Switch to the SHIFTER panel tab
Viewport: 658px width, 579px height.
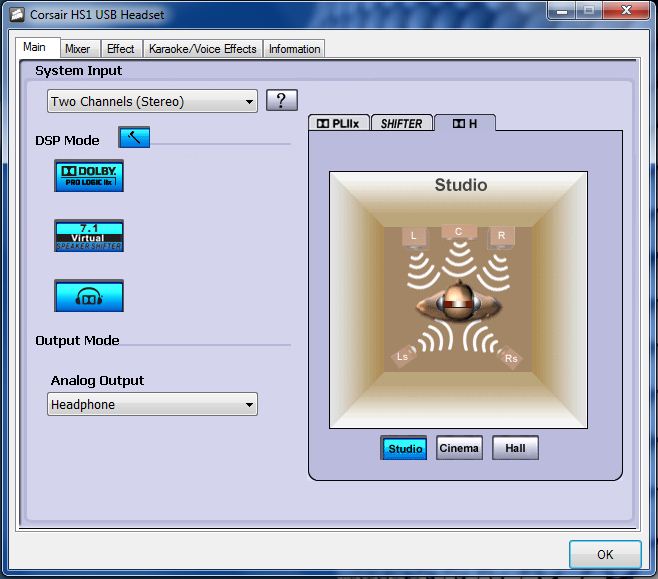click(402, 123)
